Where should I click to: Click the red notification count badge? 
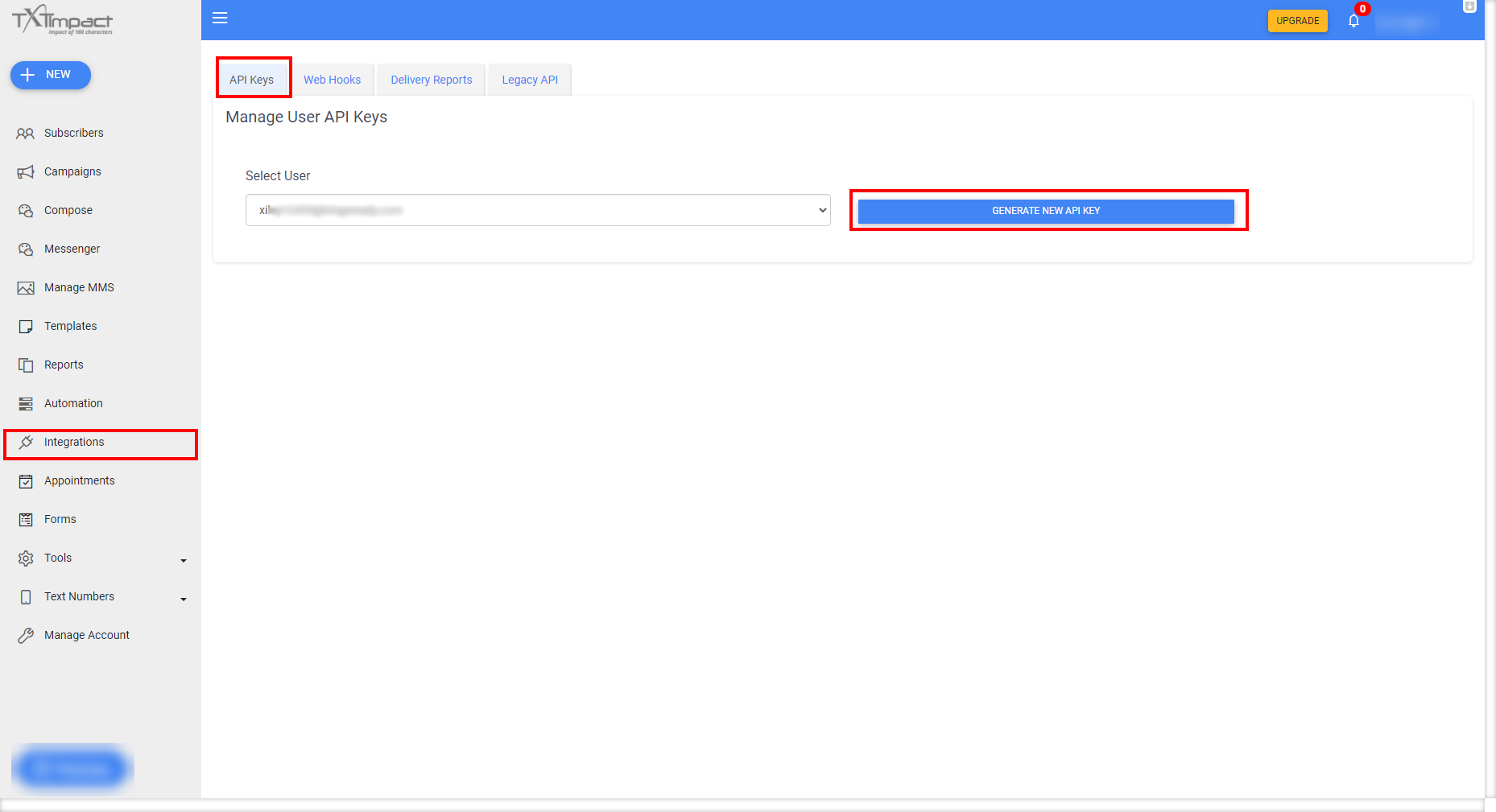coord(1362,9)
